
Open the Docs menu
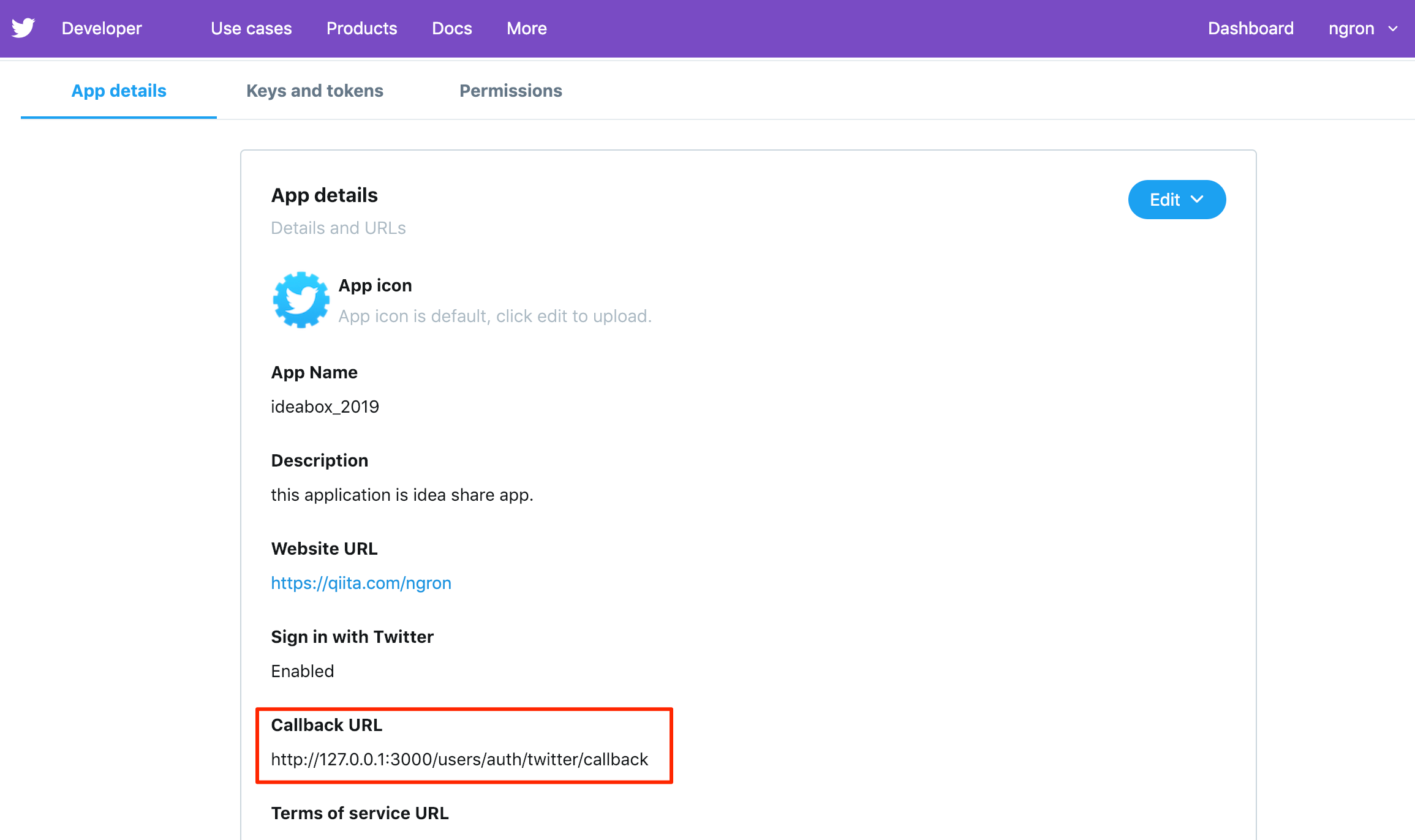pos(451,28)
